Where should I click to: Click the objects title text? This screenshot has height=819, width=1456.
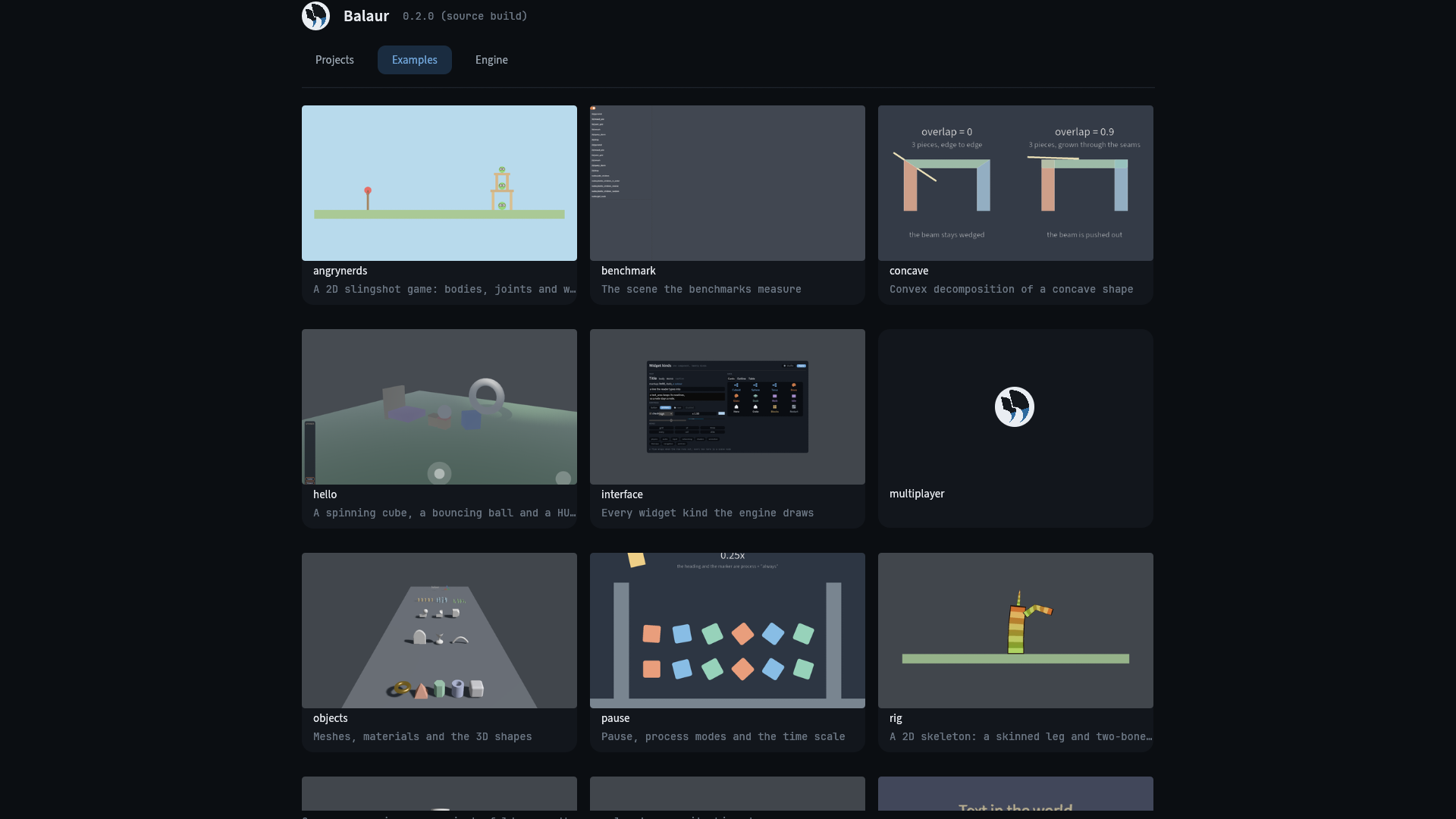[331, 718]
